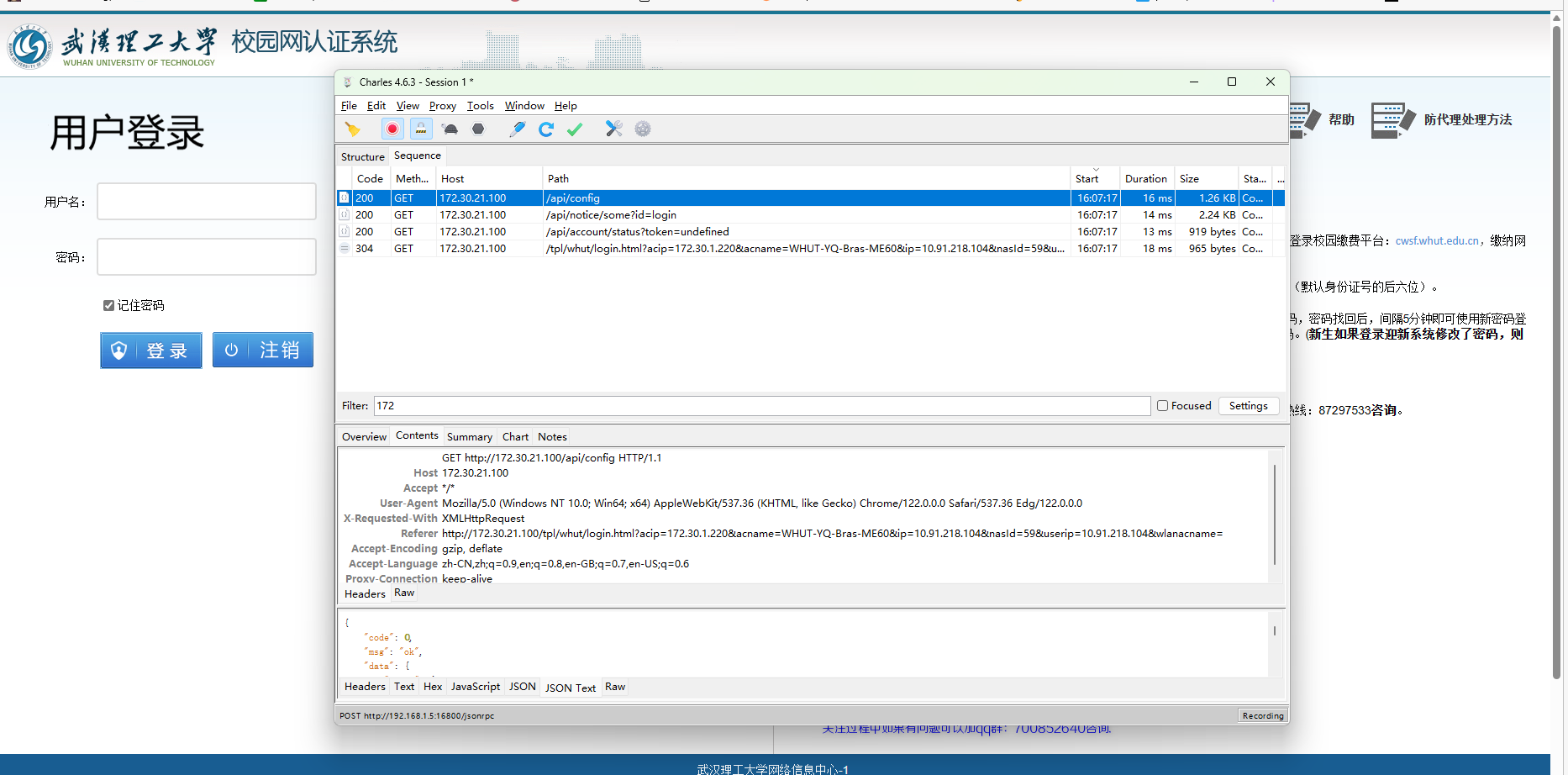Open the Contents tab

click(x=417, y=435)
